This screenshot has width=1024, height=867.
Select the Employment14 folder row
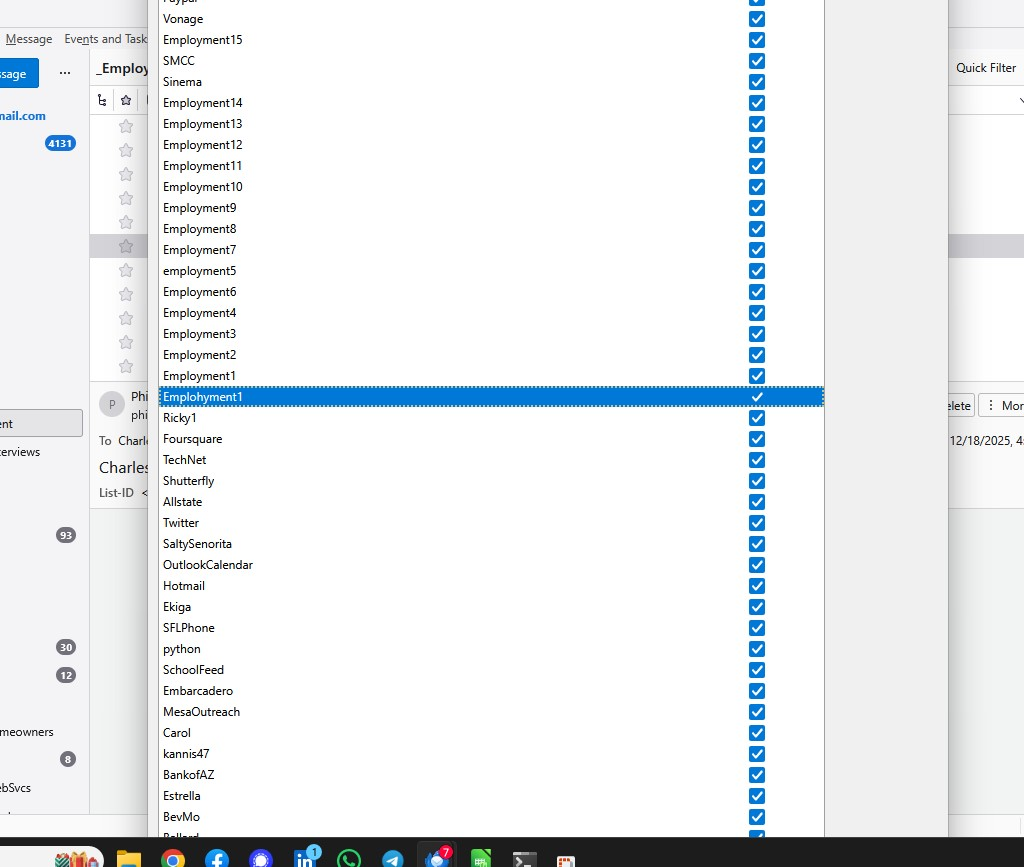(x=491, y=103)
